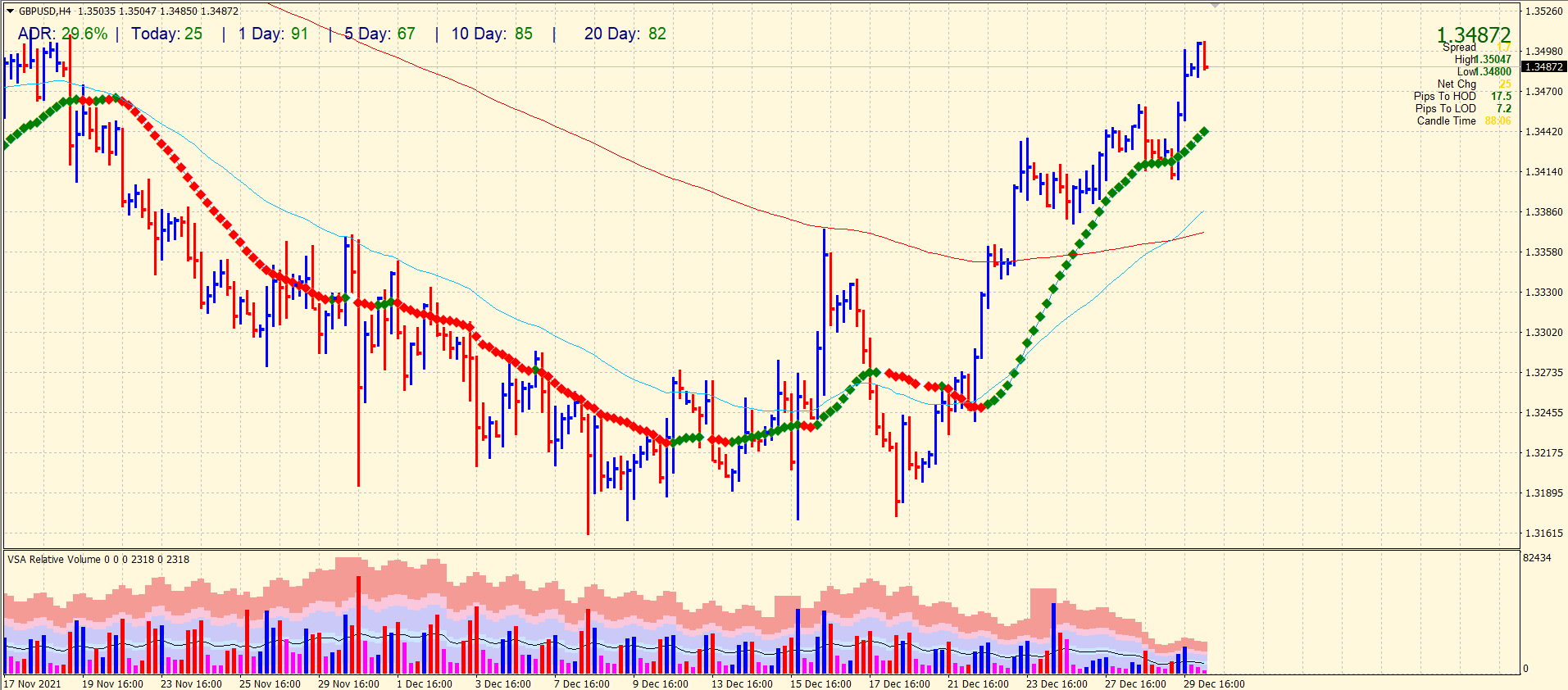Click the 13 Dec 16:00 time label

click(742, 684)
